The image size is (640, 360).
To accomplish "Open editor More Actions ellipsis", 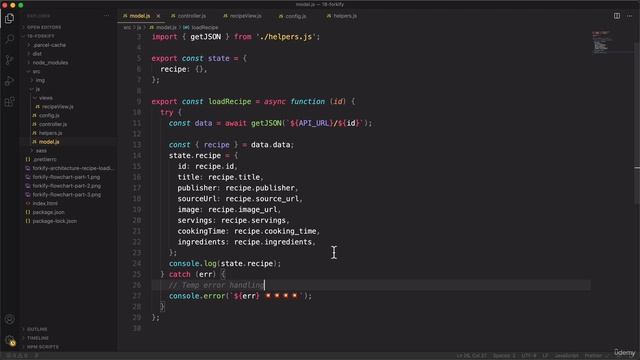I will [629, 16].
